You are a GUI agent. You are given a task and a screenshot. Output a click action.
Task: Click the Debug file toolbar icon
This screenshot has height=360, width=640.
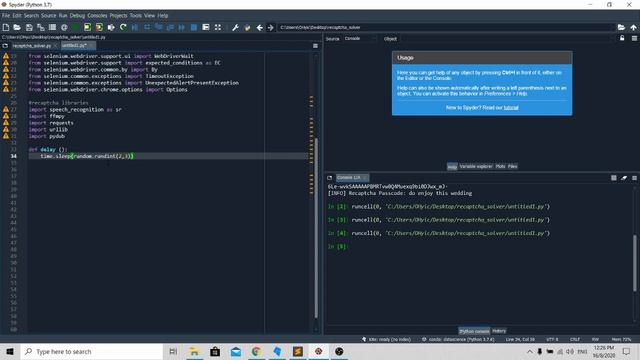[x=135, y=27]
